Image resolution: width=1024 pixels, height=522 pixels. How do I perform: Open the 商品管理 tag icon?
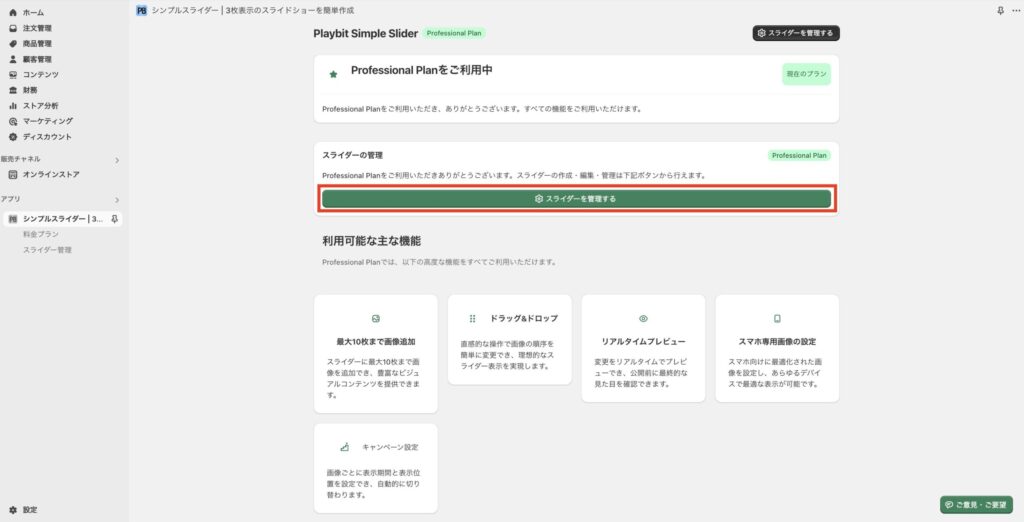click(12, 44)
